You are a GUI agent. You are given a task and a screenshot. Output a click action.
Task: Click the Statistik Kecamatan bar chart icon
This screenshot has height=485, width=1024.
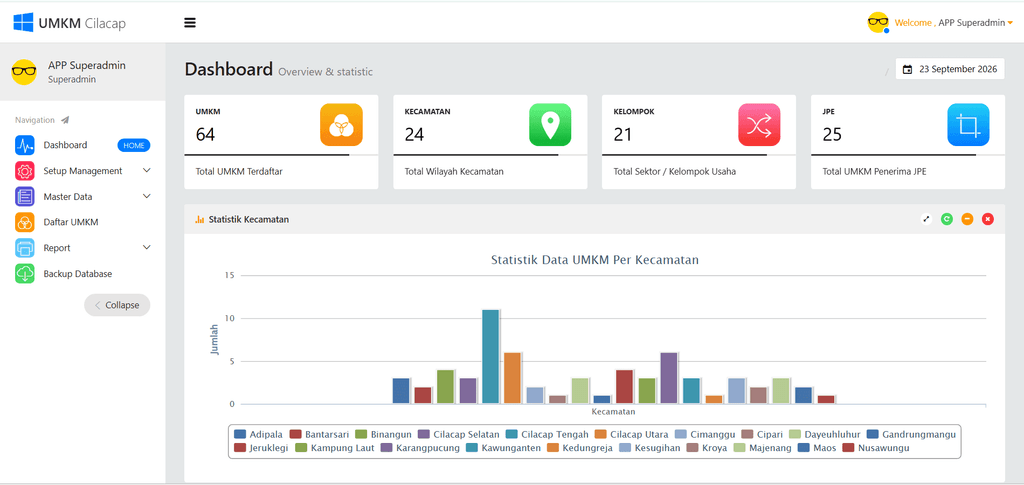point(200,220)
